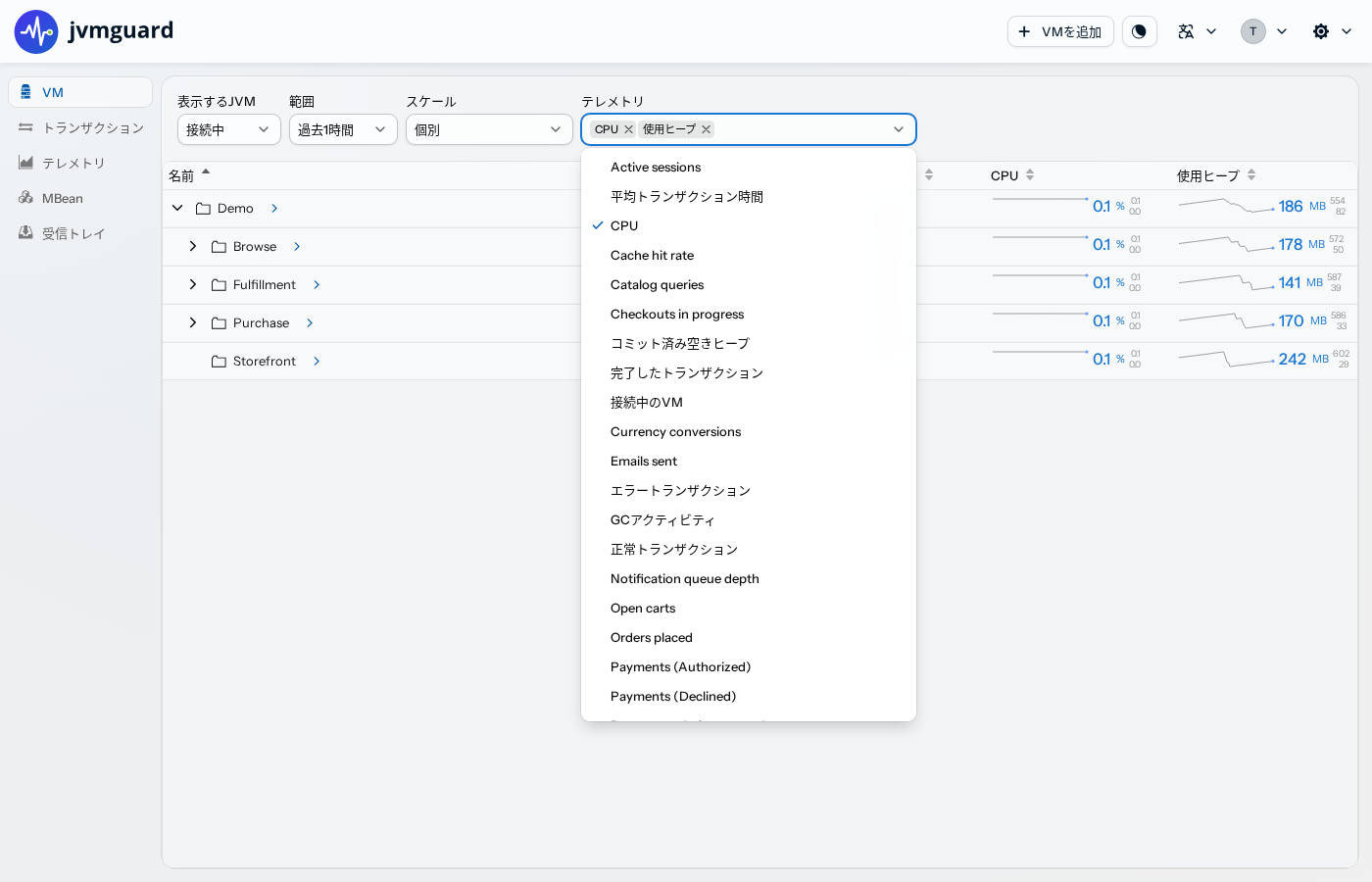Select エラートランザクション option
Image resolution: width=1372 pixels, height=882 pixels.
click(749, 491)
